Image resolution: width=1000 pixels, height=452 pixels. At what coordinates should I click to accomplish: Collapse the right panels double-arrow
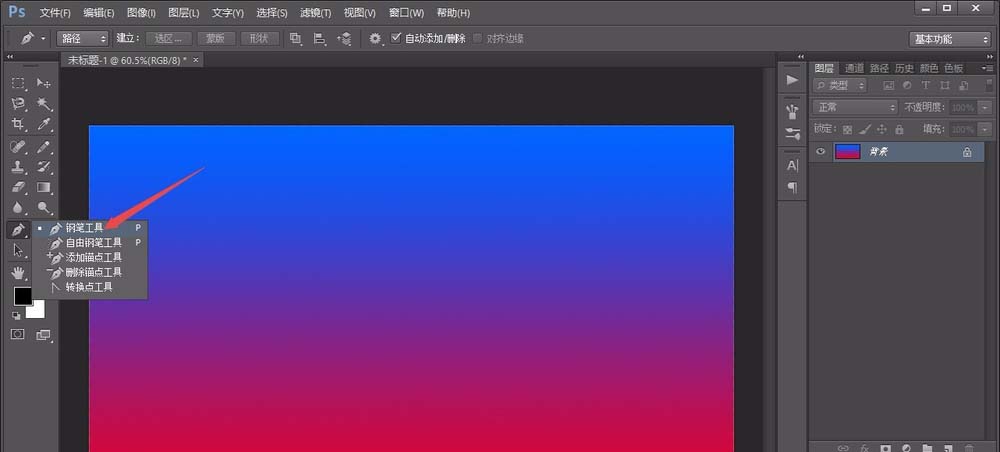point(988,56)
